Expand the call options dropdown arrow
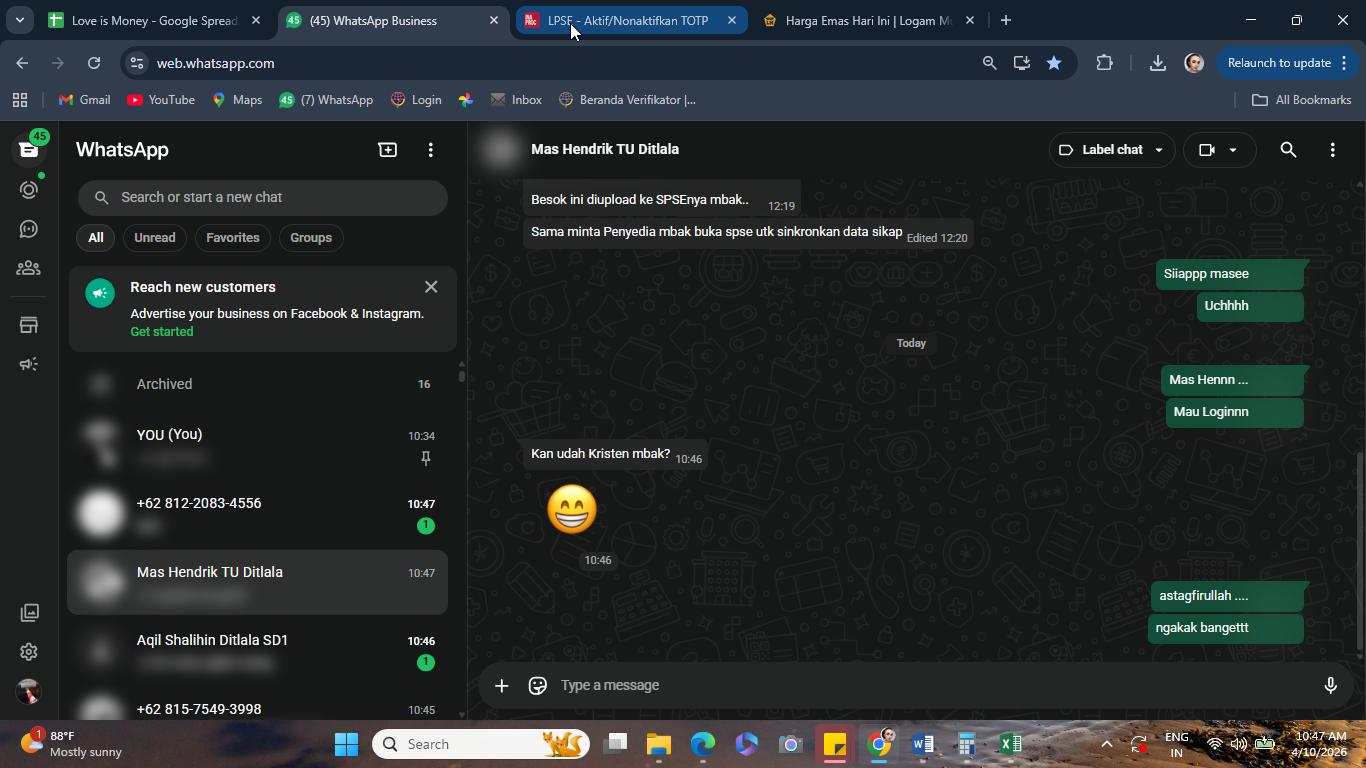Image resolution: width=1366 pixels, height=768 pixels. pos(1233,150)
